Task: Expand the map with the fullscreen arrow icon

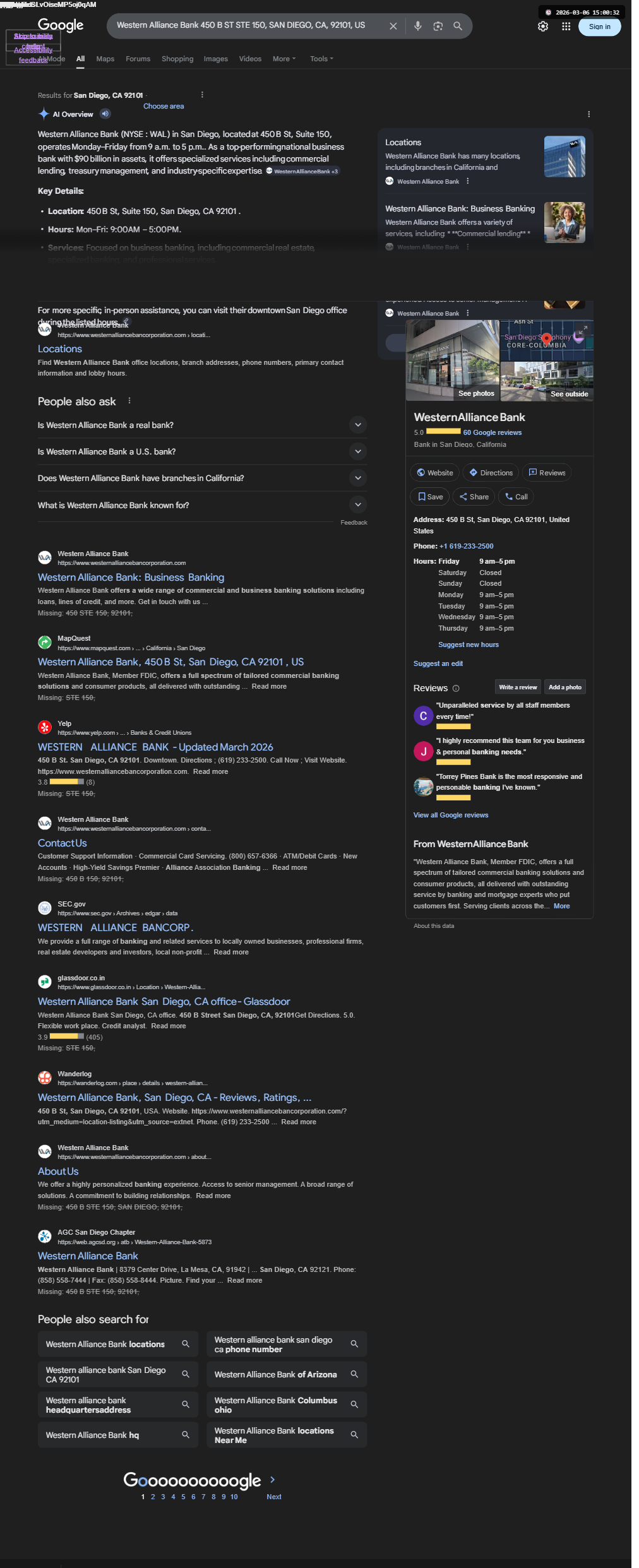Action: [583, 330]
